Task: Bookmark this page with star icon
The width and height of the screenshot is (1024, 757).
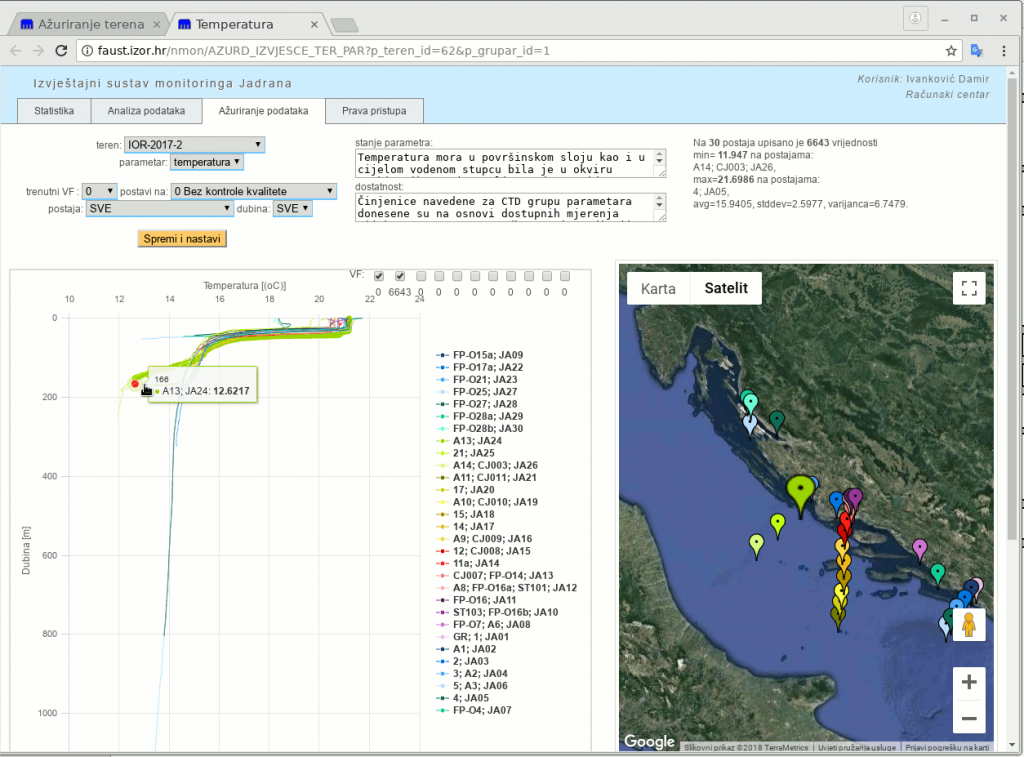Action: (x=951, y=50)
